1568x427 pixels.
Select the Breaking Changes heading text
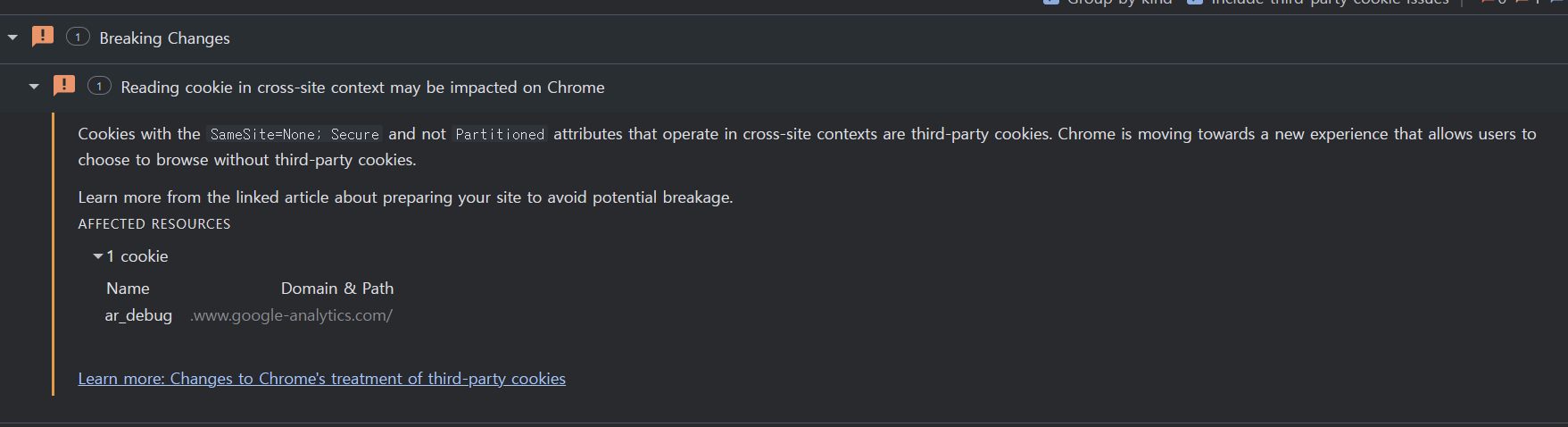click(x=164, y=38)
